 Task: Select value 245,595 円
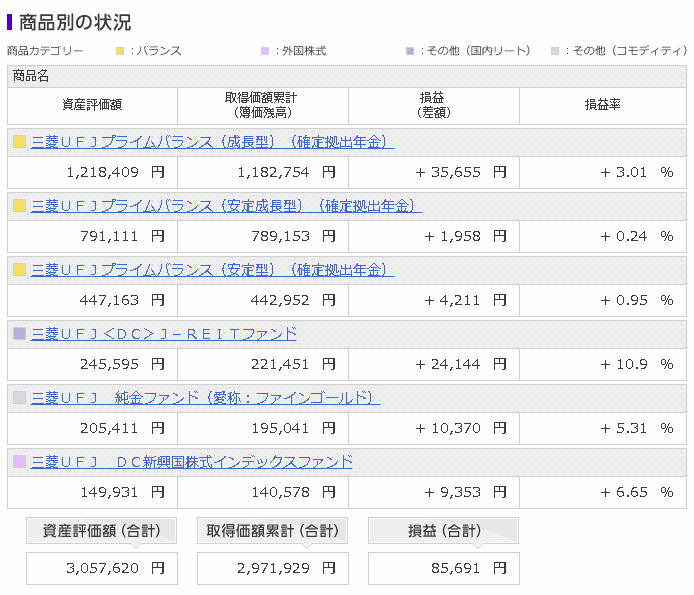(123, 364)
